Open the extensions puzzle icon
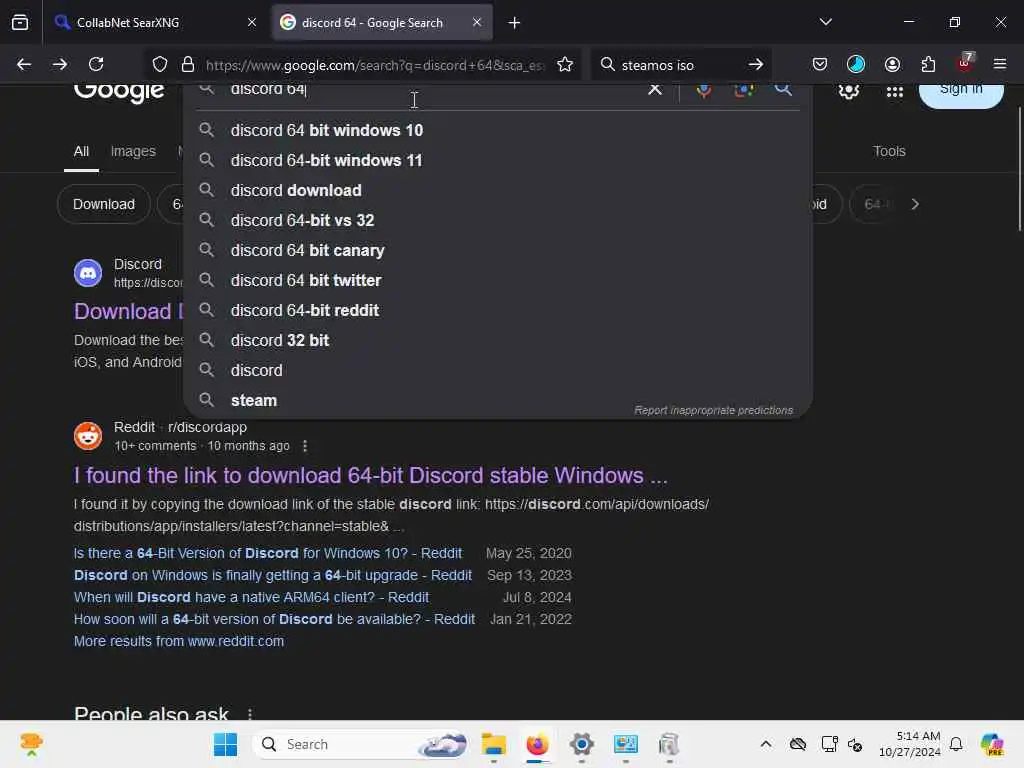This screenshot has height=768, width=1024. point(928,64)
